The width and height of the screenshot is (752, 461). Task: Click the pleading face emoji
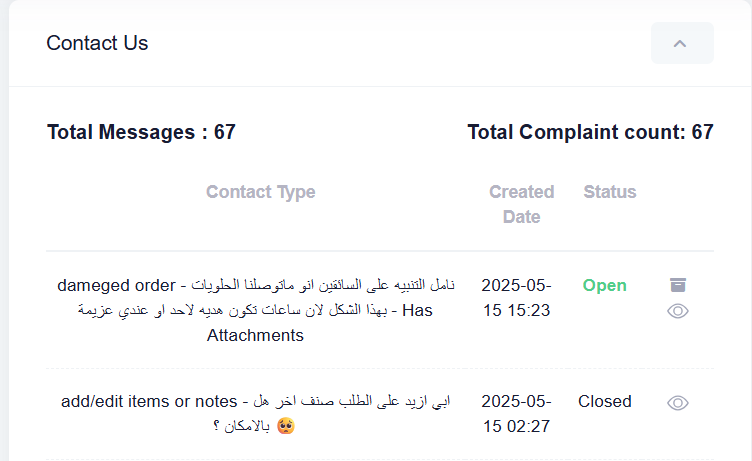tap(286, 426)
